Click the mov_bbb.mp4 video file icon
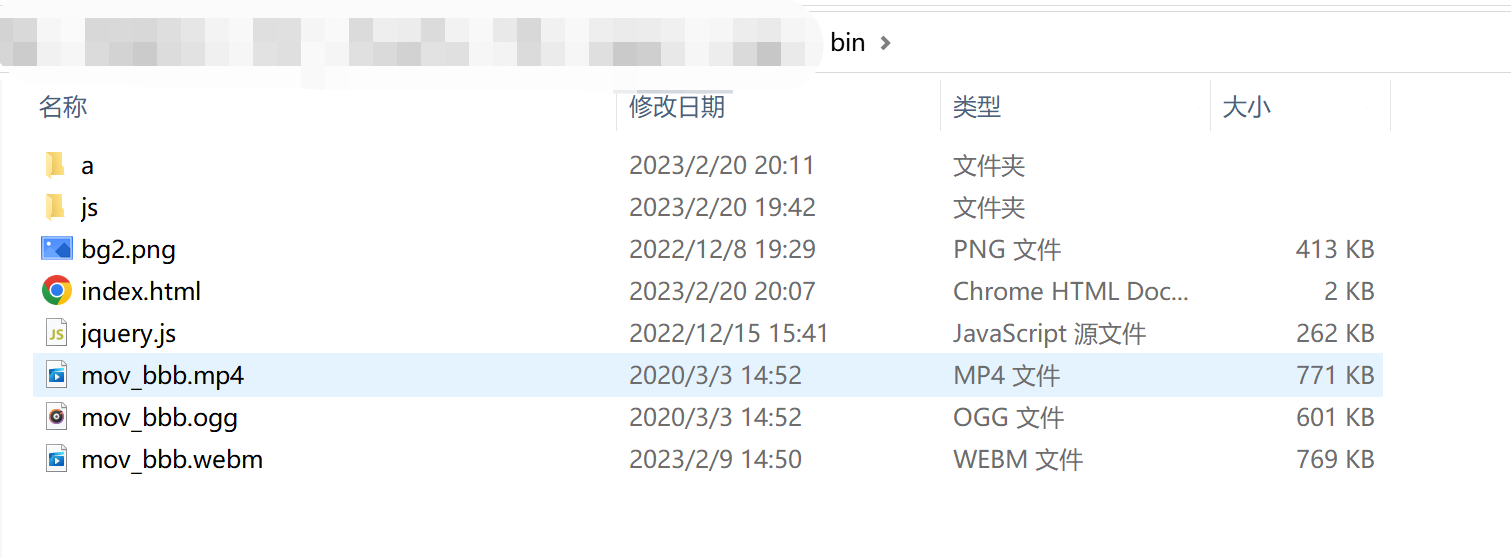This screenshot has width=1511, height=558. [x=56, y=375]
